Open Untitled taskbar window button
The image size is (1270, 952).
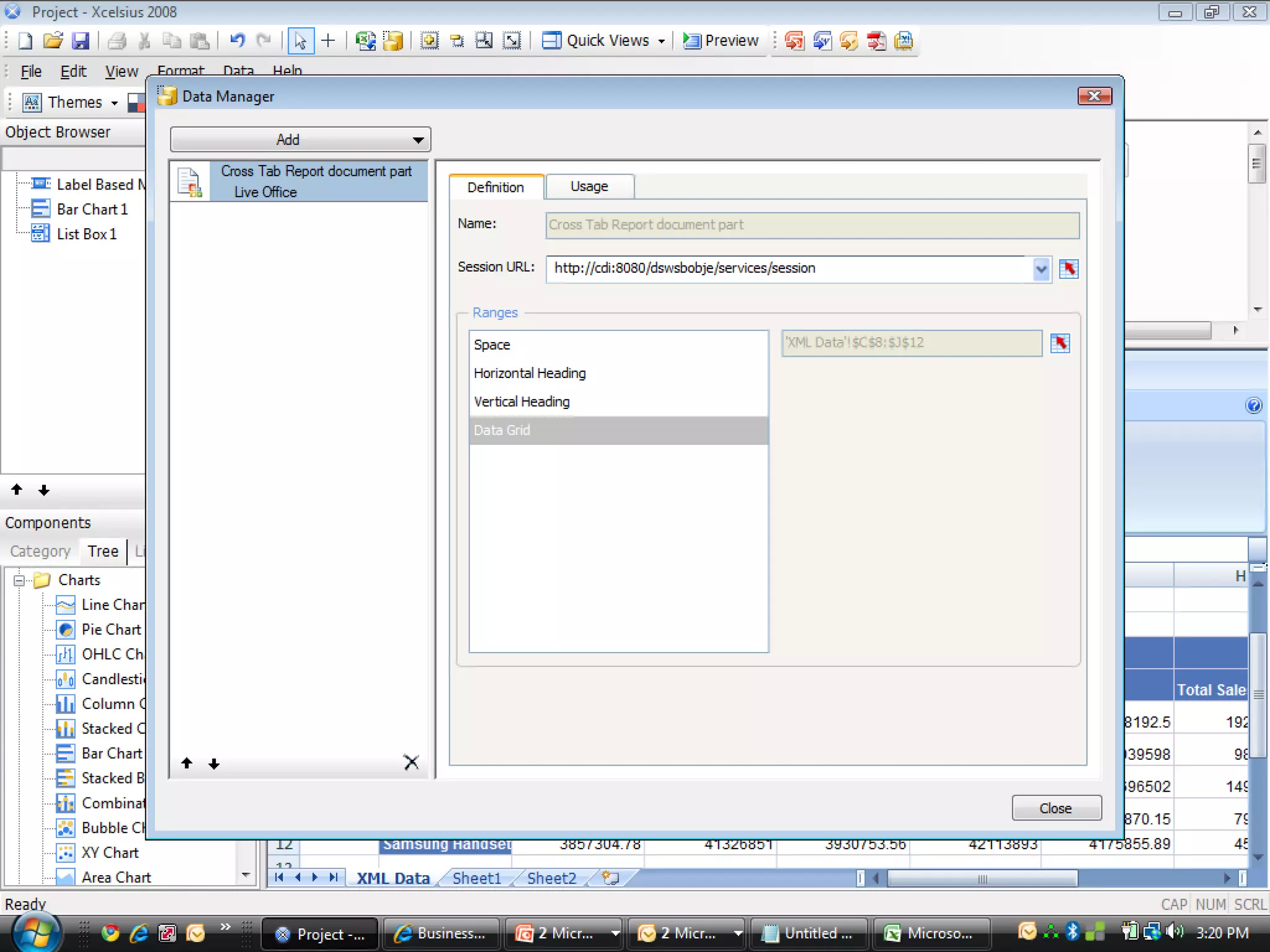(x=809, y=933)
